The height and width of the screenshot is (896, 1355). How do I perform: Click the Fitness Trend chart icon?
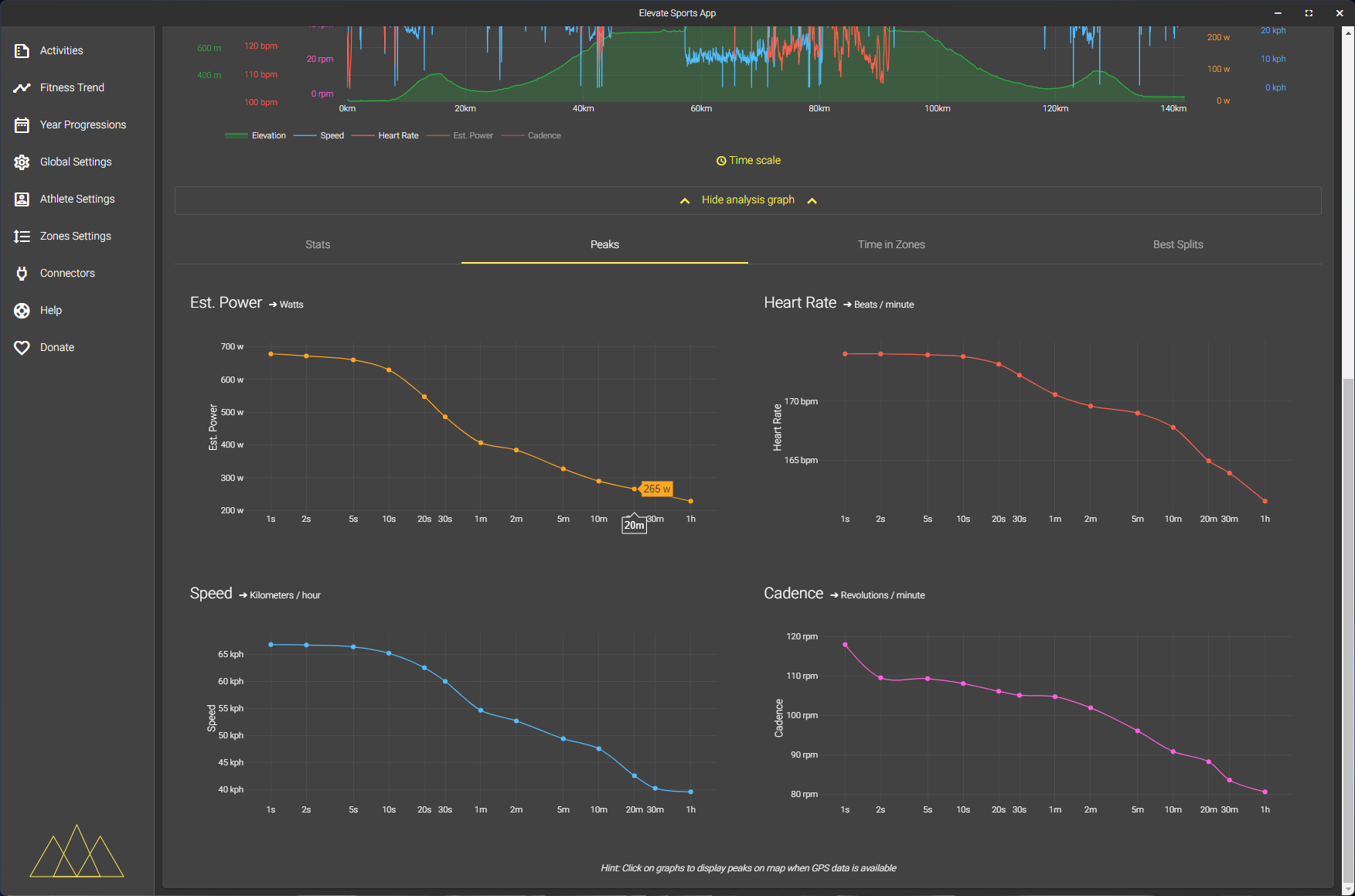[x=22, y=87]
